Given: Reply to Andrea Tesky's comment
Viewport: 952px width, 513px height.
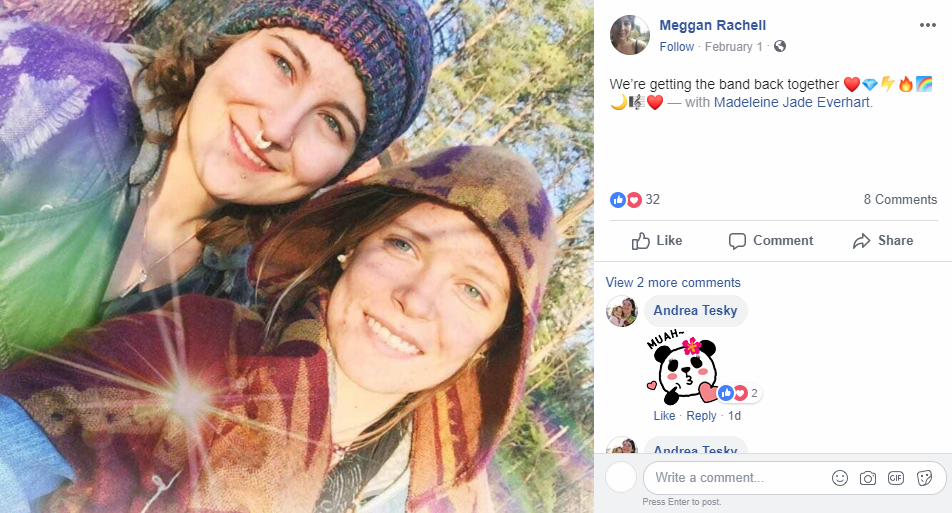Looking at the screenshot, I should (x=701, y=416).
